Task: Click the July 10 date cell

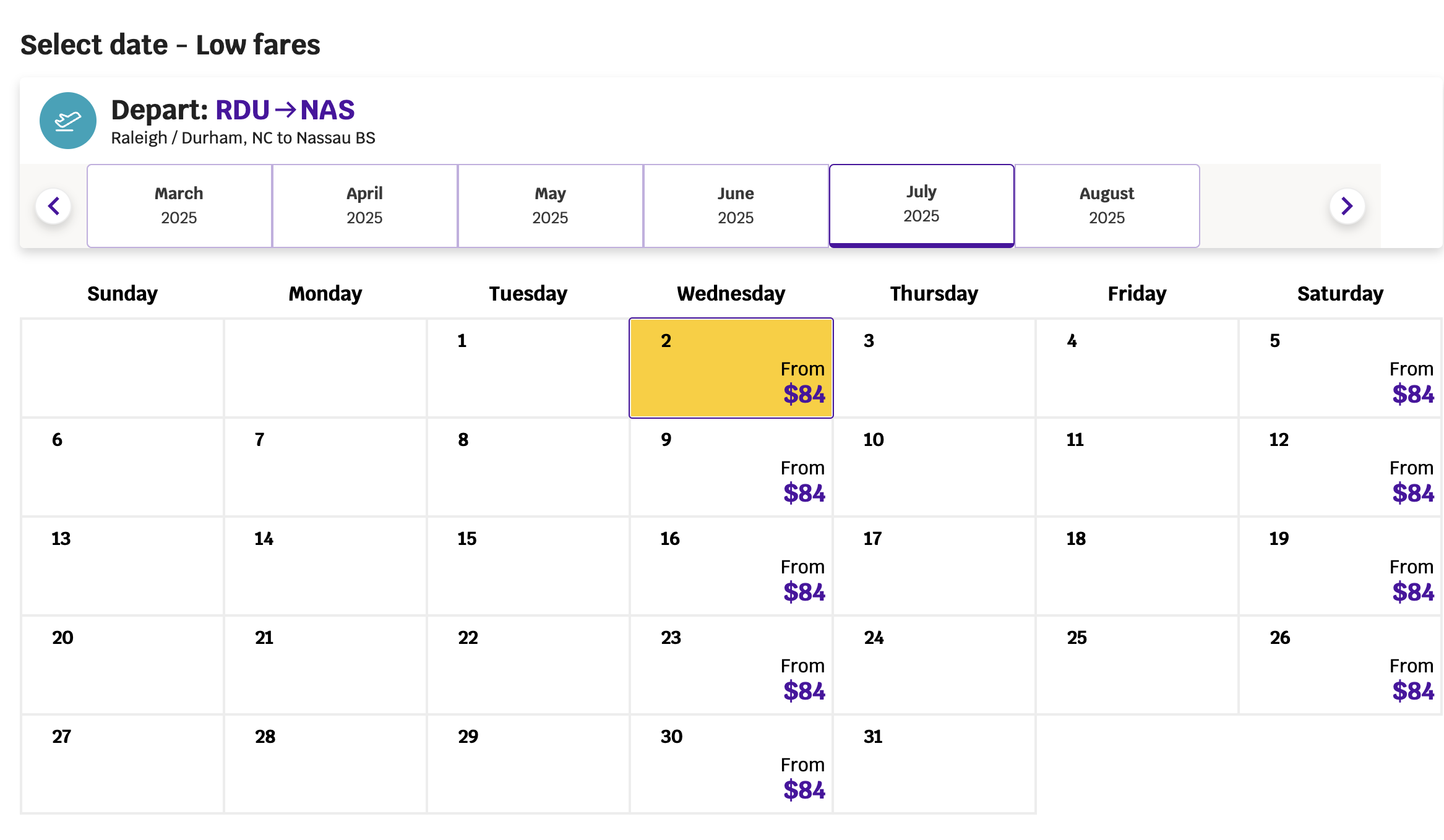Action: click(x=934, y=467)
